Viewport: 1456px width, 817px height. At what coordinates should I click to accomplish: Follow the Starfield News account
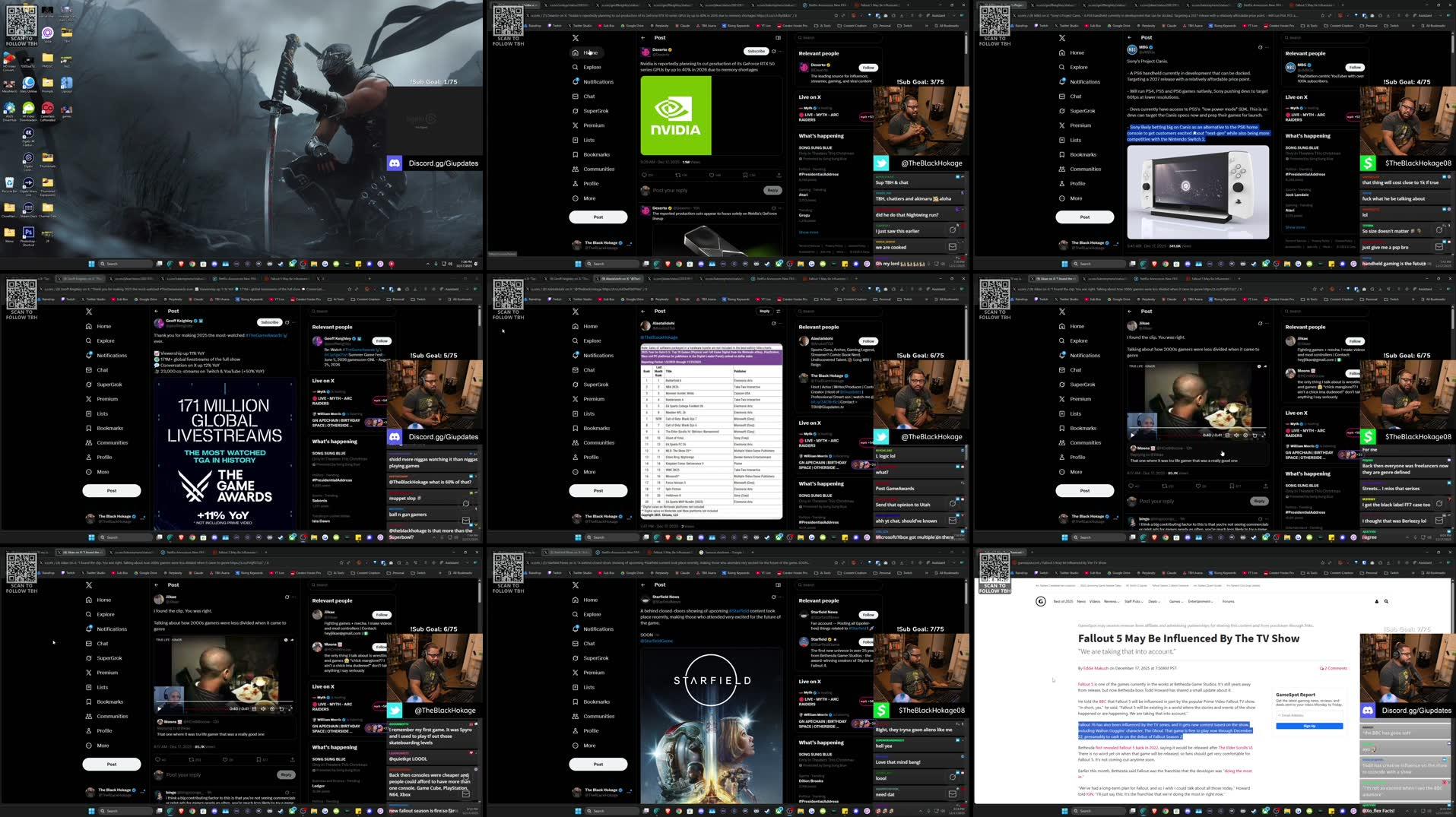867,616
